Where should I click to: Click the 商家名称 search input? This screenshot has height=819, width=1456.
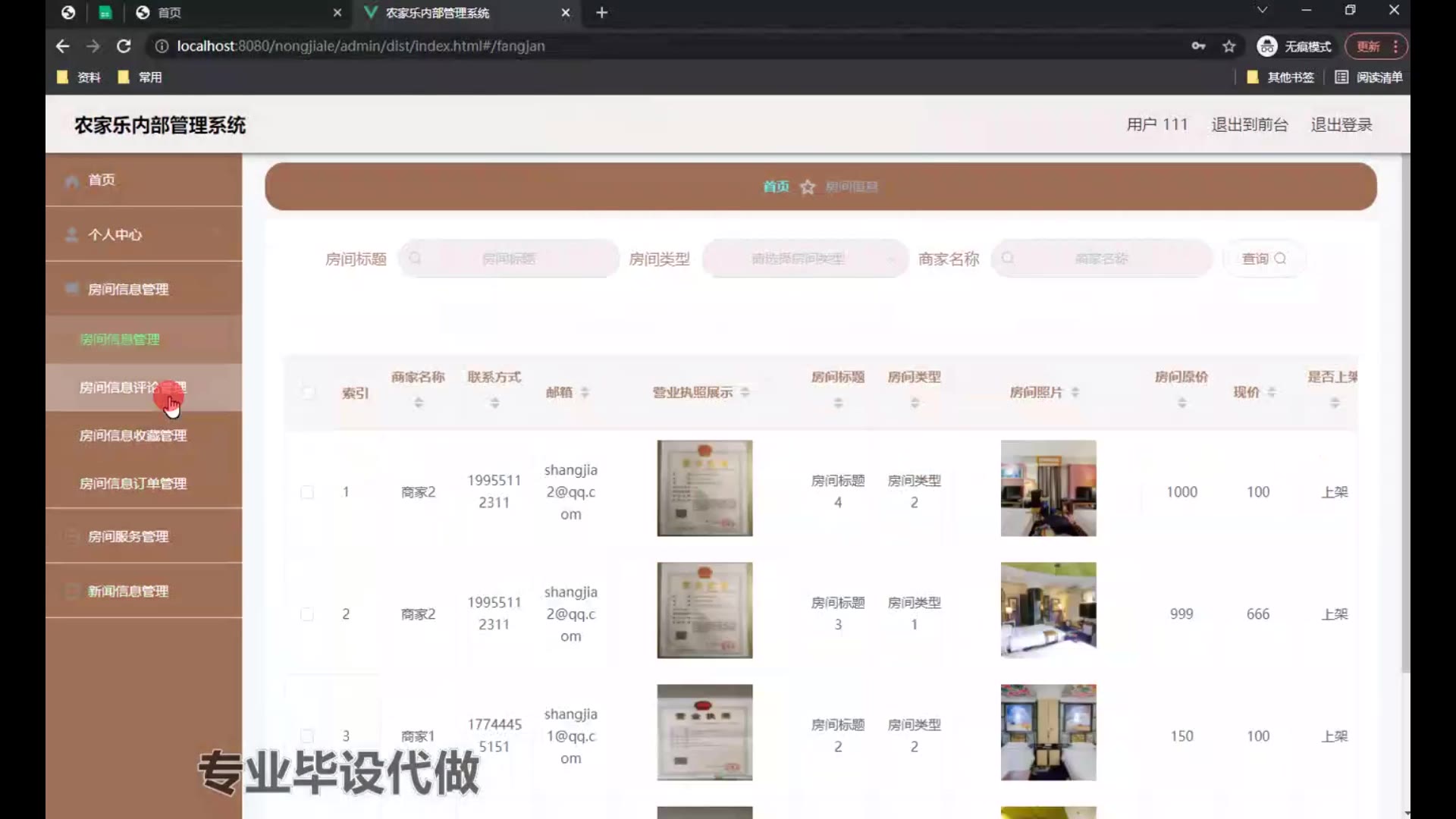(x=1101, y=259)
